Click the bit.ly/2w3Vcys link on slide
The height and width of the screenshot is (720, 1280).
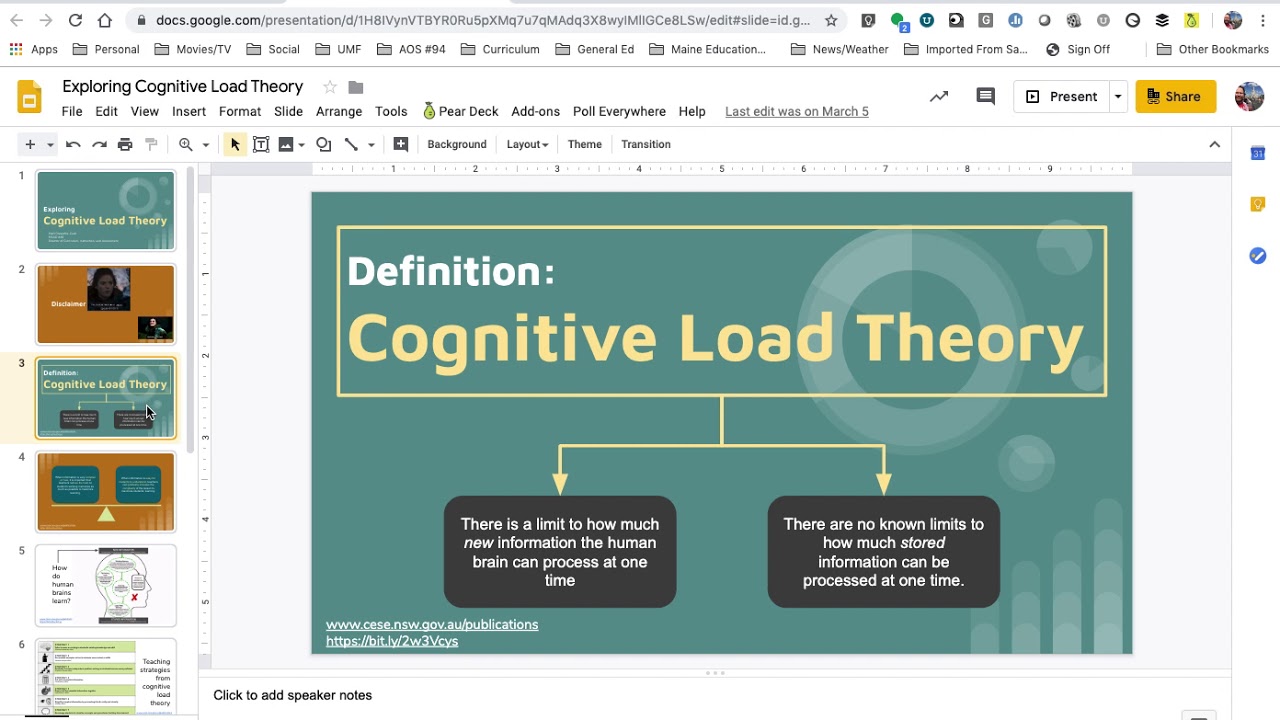coord(392,641)
